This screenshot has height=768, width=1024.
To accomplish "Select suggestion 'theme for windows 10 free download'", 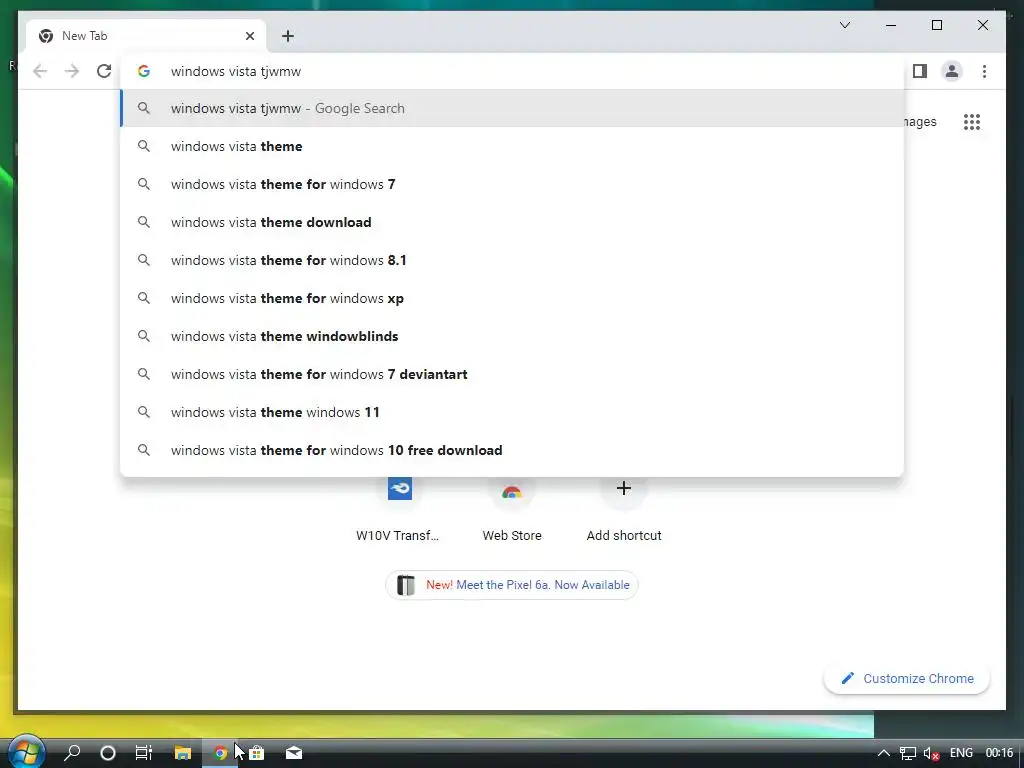I will point(513,450).
